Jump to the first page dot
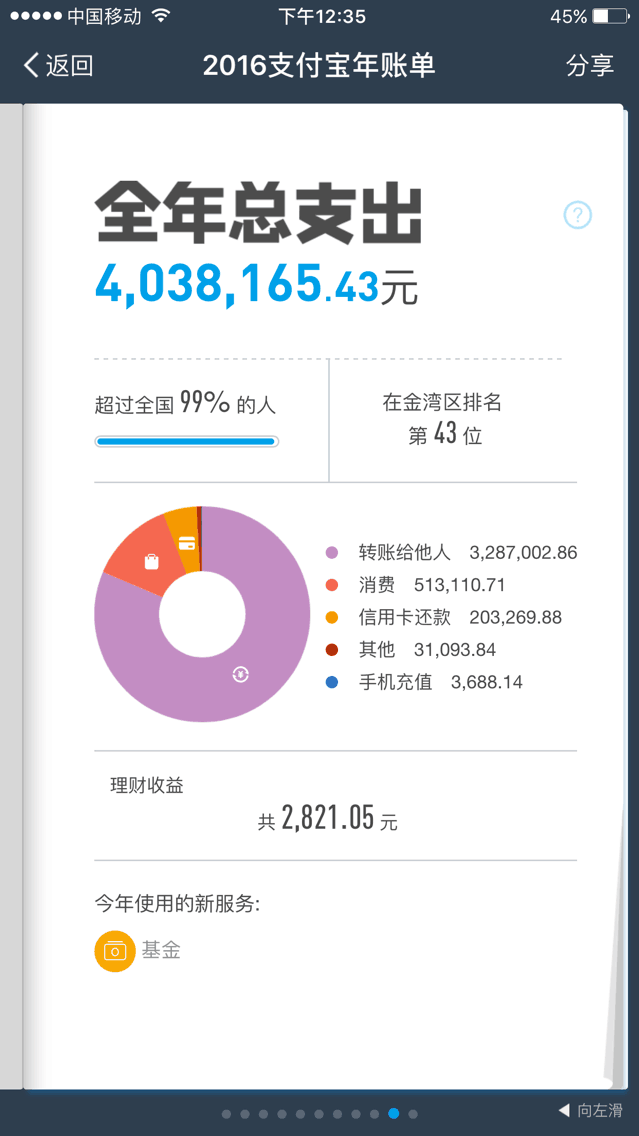 227,1114
